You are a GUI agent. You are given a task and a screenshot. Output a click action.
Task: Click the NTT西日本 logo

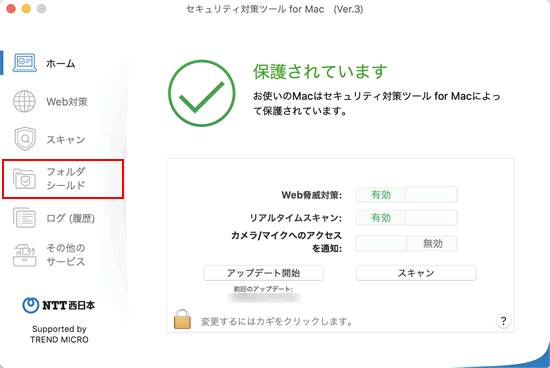pos(59,305)
